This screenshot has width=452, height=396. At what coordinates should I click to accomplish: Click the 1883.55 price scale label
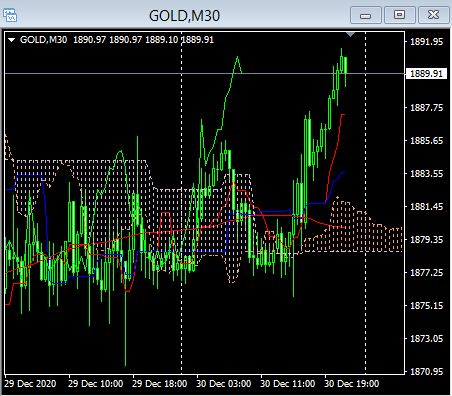point(427,174)
